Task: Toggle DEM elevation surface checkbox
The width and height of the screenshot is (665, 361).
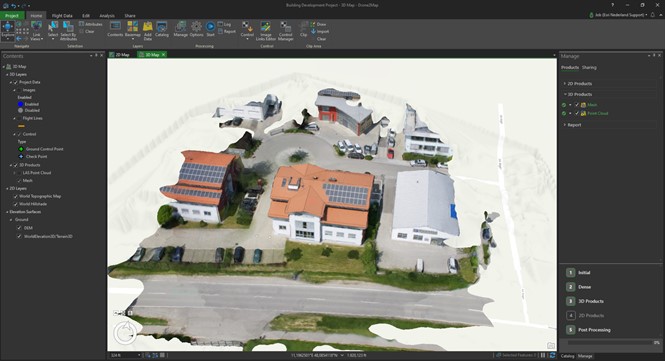Action: click(19, 228)
